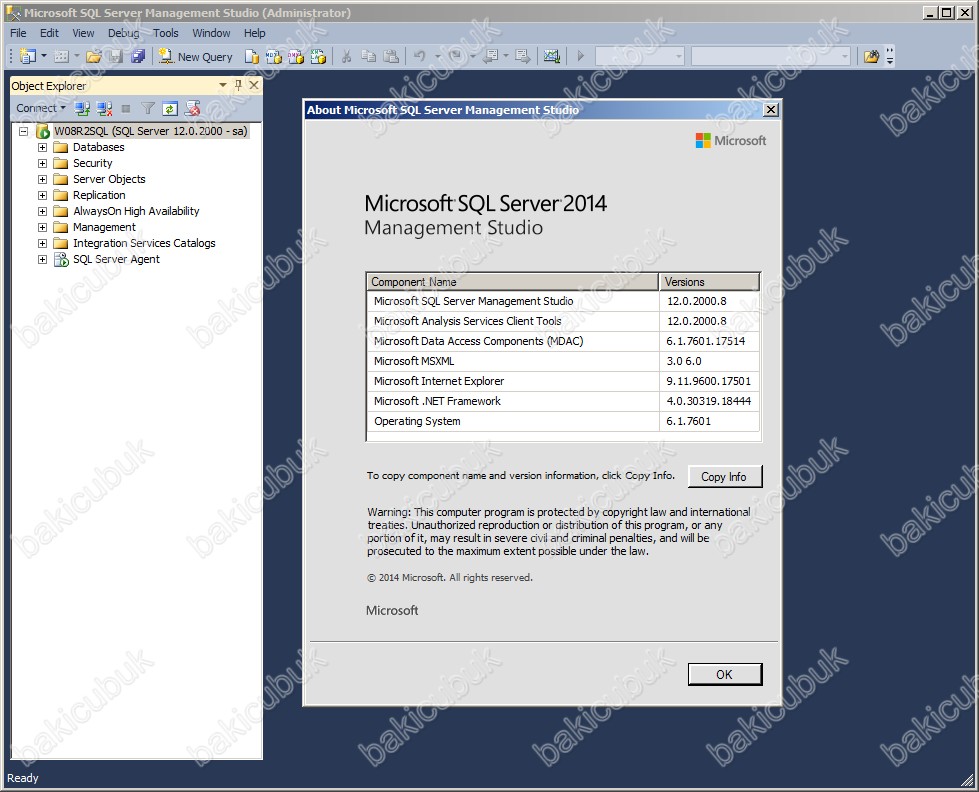Image resolution: width=979 pixels, height=792 pixels.
Task: Open Object Explorer window position dropdown
Action: [x=223, y=85]
